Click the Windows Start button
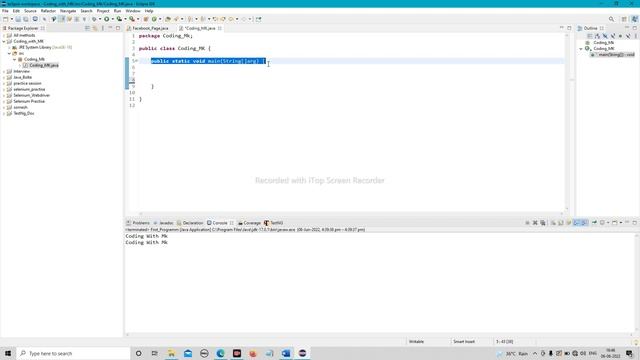 [8, 353]
